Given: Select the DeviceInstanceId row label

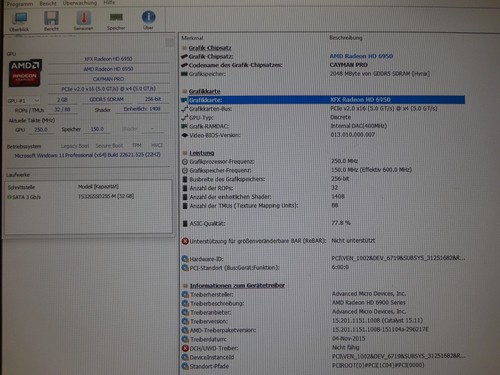Looking at the screenshot, I should 212,357.
